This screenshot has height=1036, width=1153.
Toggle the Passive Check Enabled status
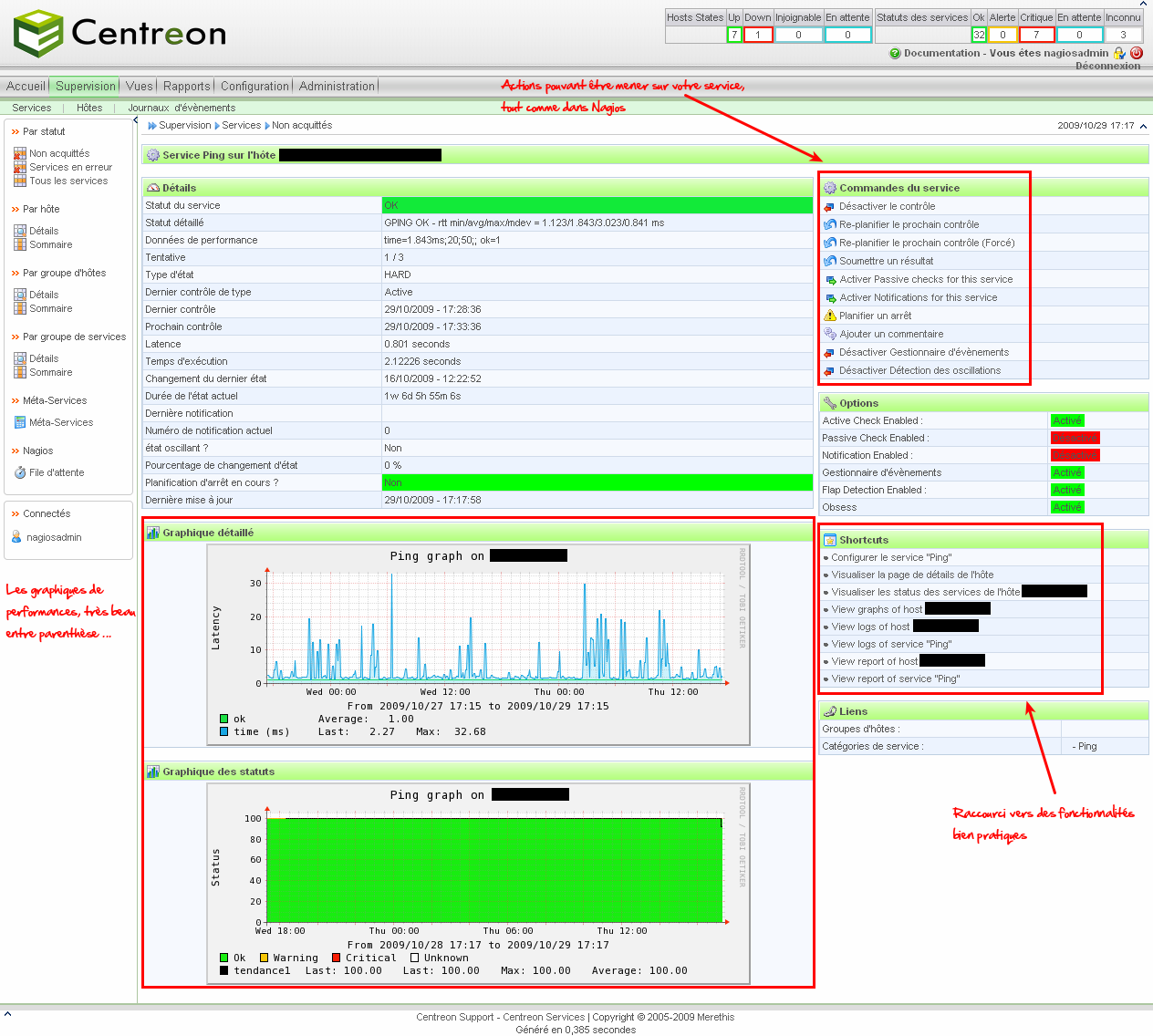tap(1075, 438)
